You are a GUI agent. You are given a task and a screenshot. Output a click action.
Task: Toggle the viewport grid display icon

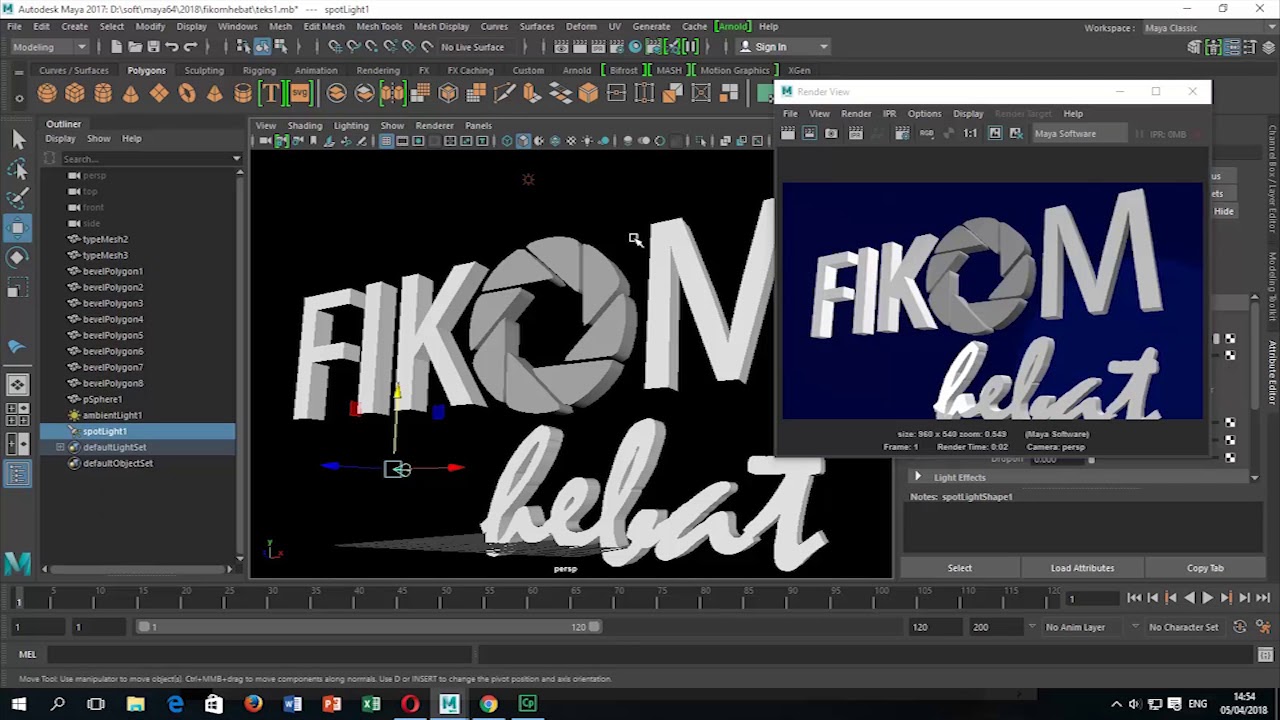tap(386, 141)
